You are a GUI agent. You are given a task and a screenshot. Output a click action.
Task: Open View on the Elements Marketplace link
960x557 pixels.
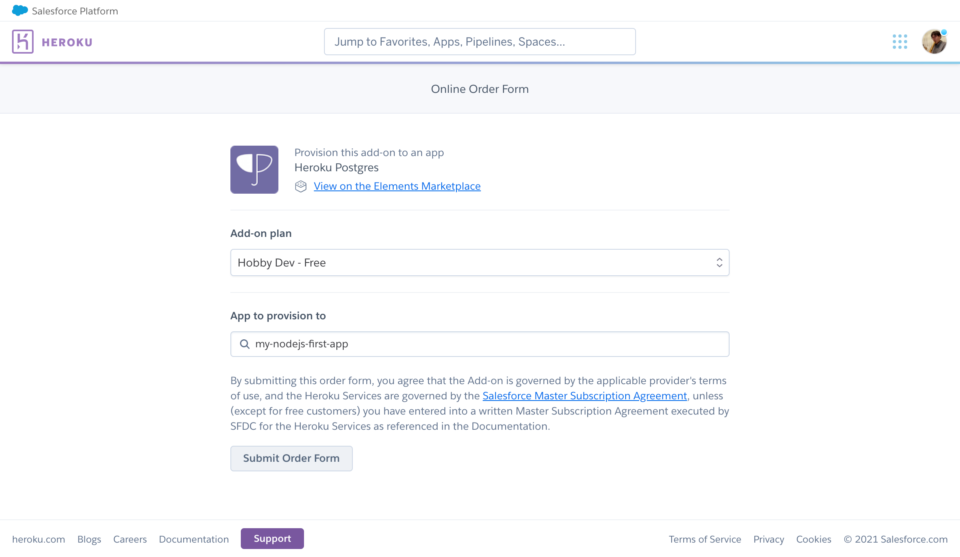point(397,186)
